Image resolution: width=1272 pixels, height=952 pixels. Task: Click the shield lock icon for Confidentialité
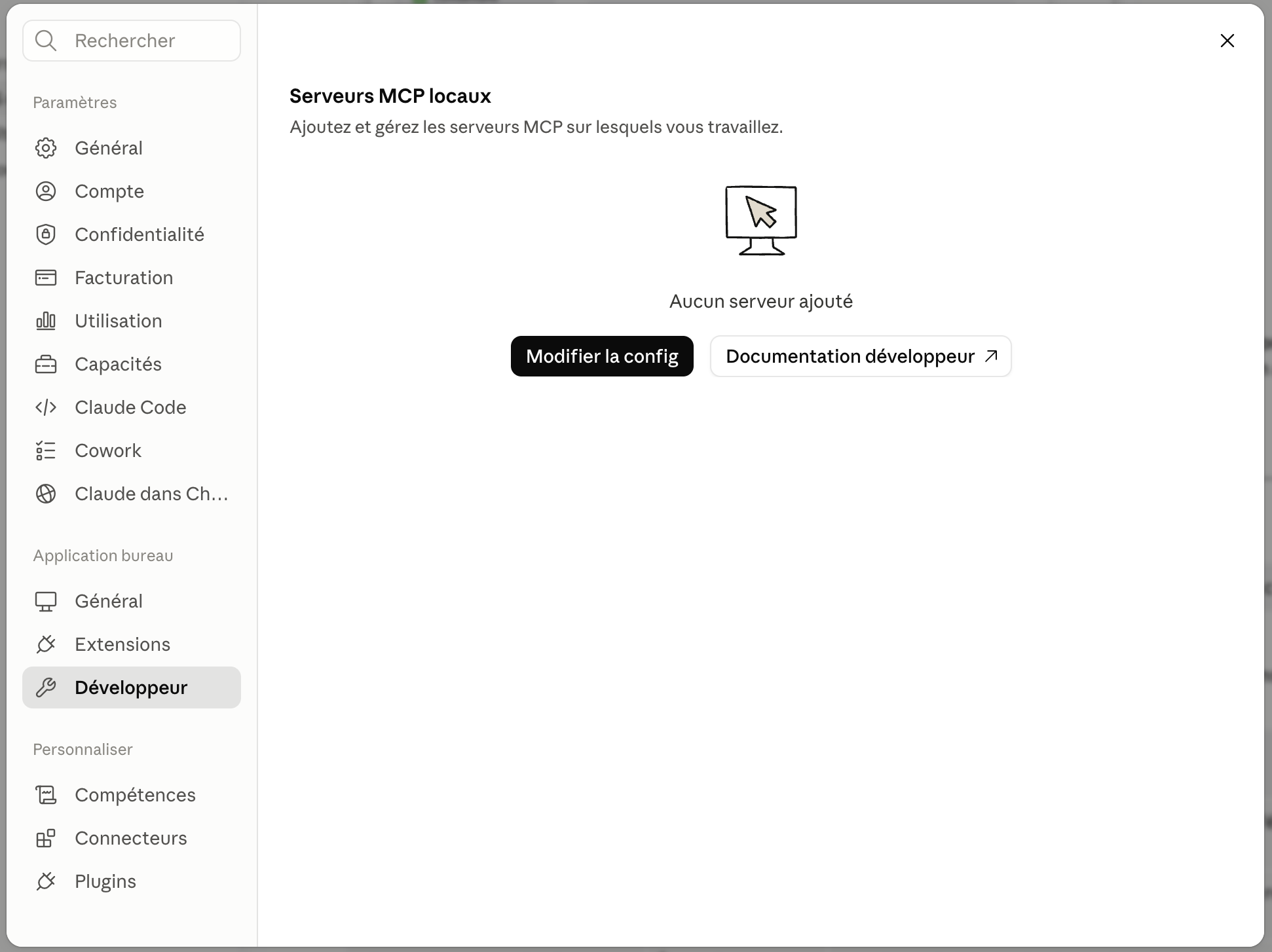[46, 234]
